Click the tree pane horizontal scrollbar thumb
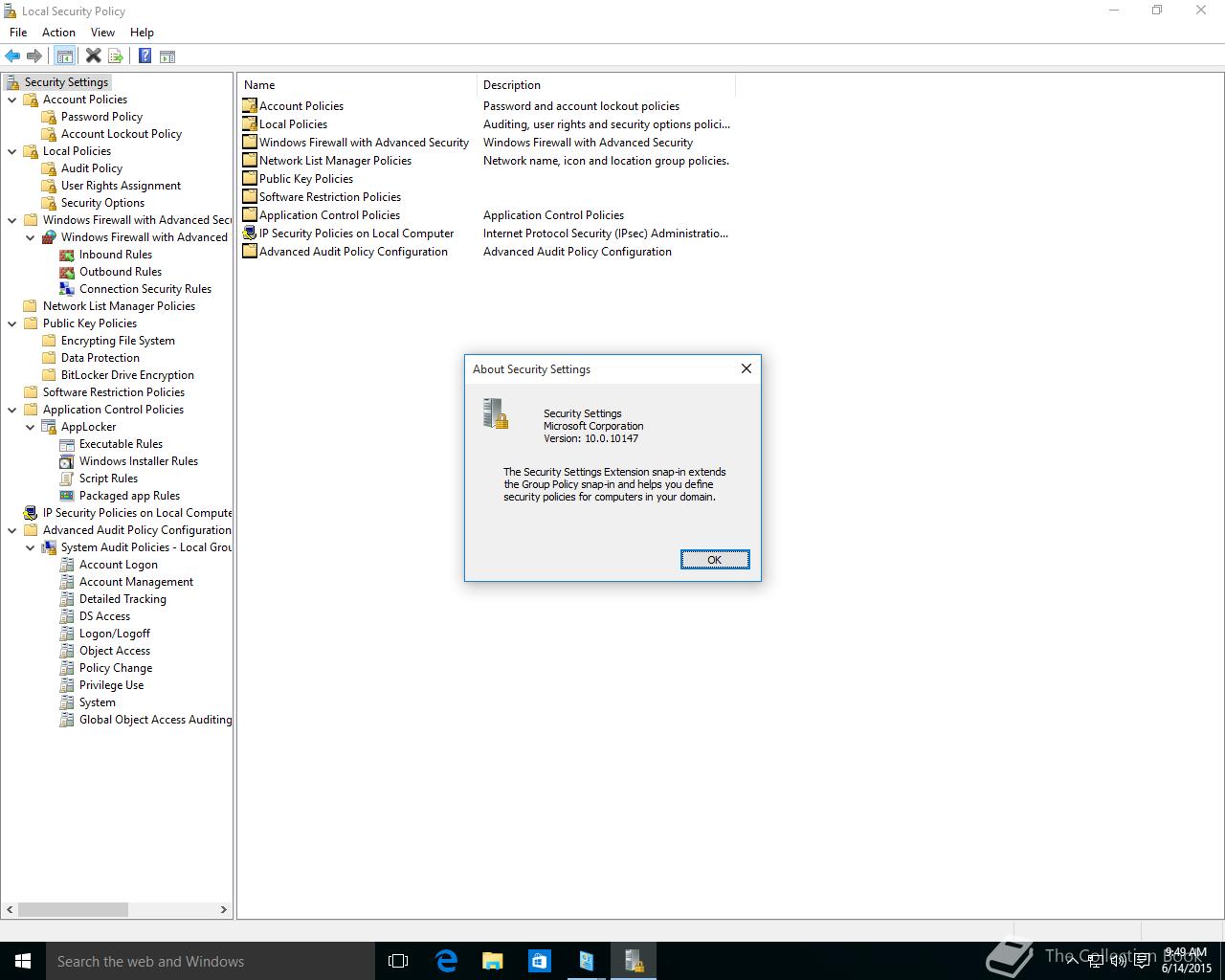 73,910
